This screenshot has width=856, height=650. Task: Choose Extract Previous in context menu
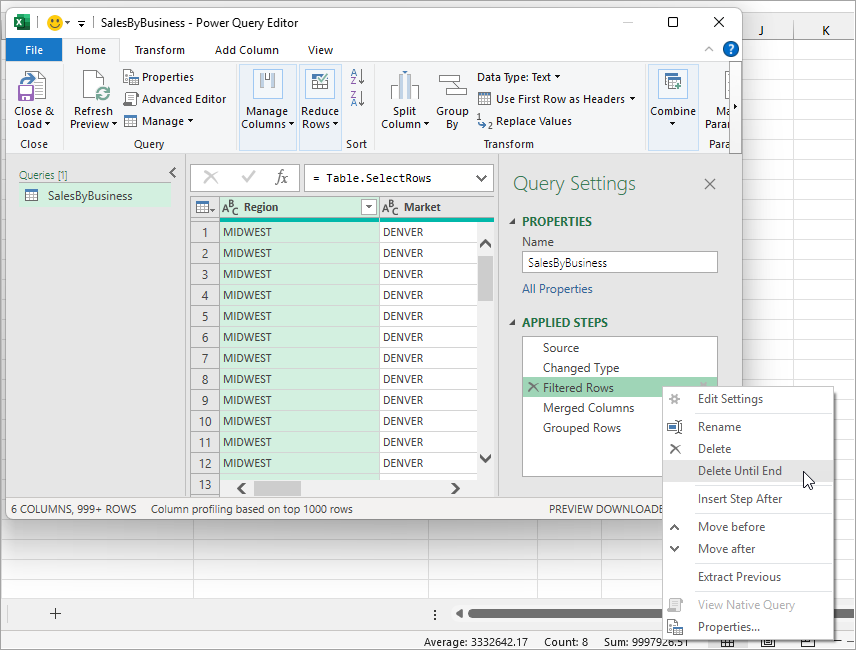[748, 577]
